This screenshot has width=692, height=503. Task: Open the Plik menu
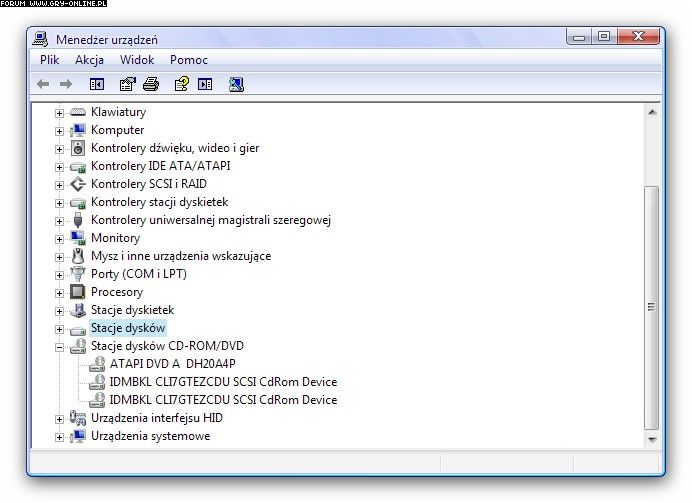50,60
